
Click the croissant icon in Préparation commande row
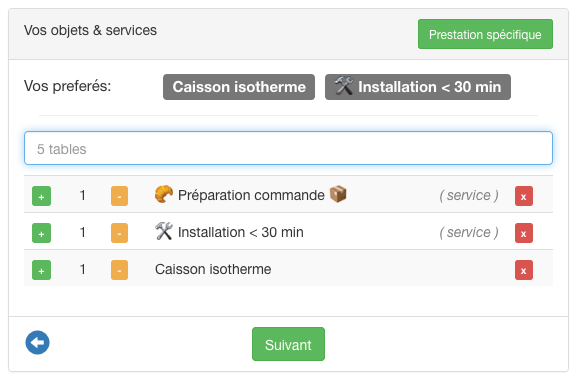point(164,194)
